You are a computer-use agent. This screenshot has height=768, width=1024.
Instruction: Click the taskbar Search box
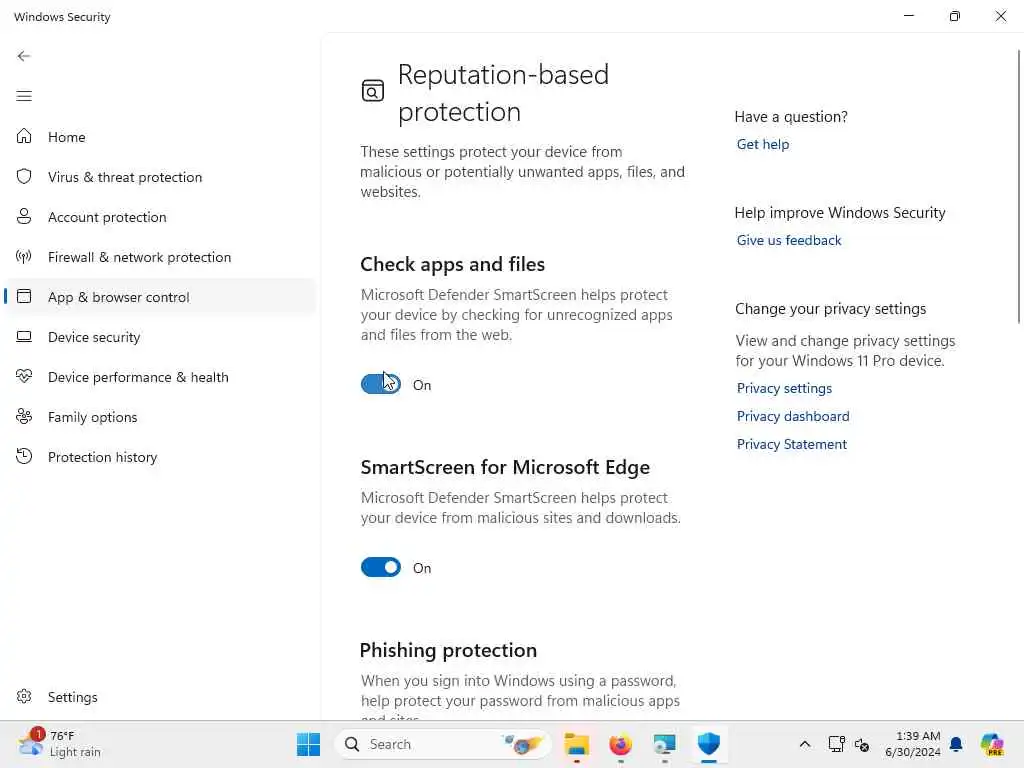click(x=443, y=744)
